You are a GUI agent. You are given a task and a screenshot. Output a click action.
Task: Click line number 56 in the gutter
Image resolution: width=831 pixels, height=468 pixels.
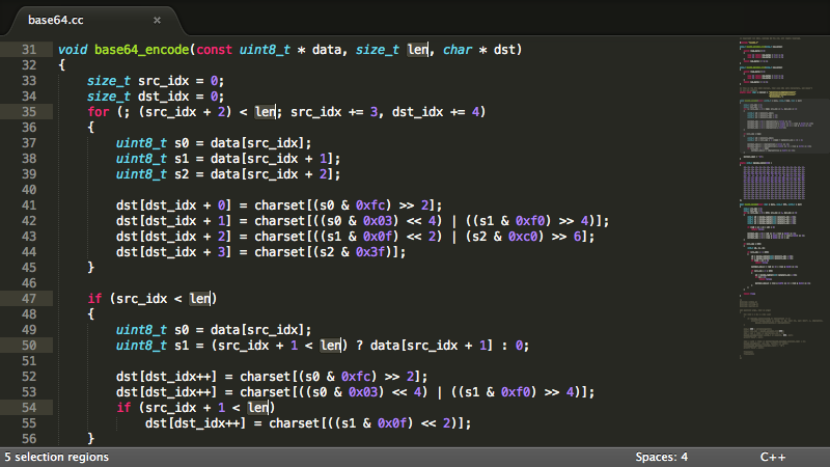[29, 439]
